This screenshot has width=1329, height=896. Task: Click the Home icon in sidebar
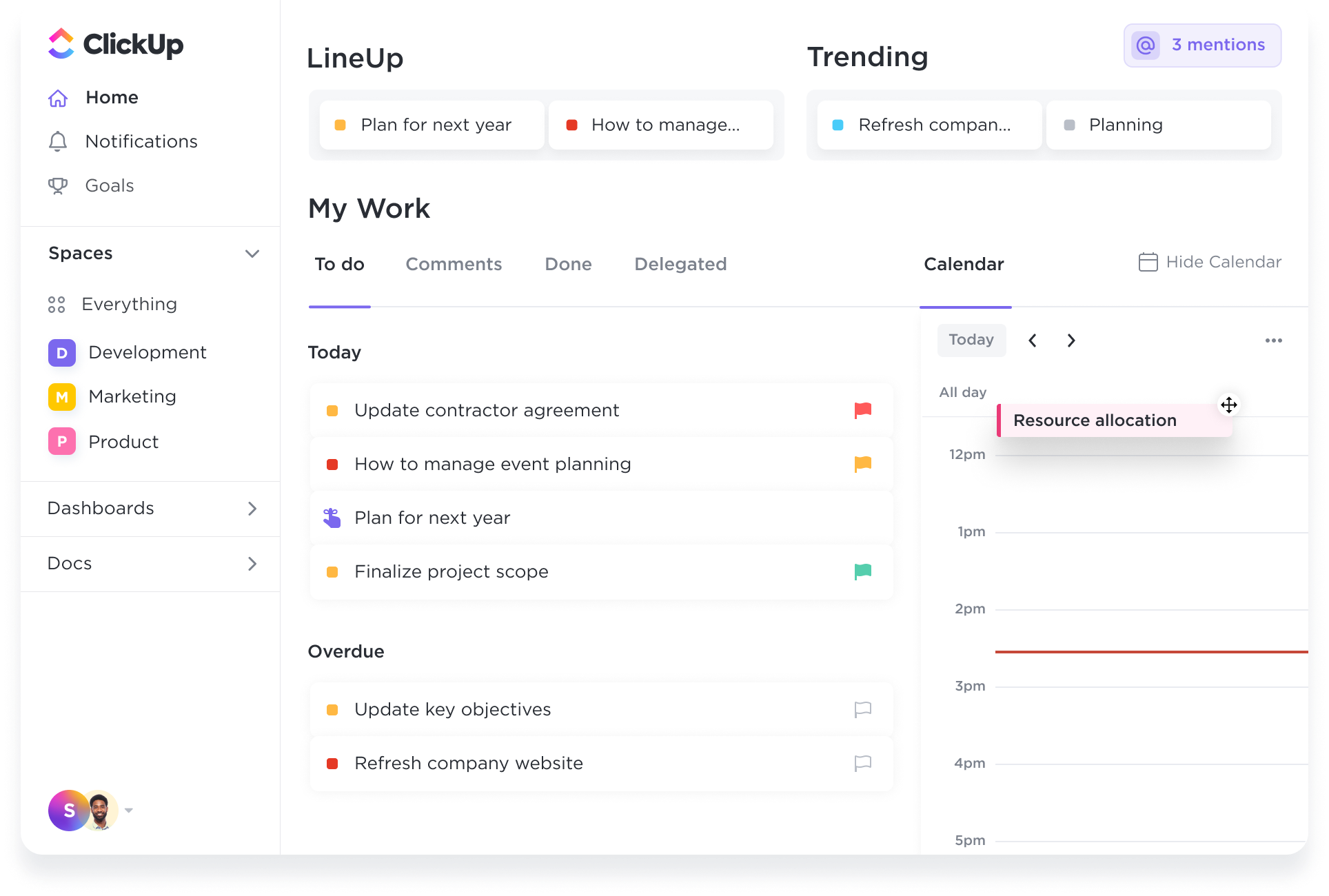58,98
